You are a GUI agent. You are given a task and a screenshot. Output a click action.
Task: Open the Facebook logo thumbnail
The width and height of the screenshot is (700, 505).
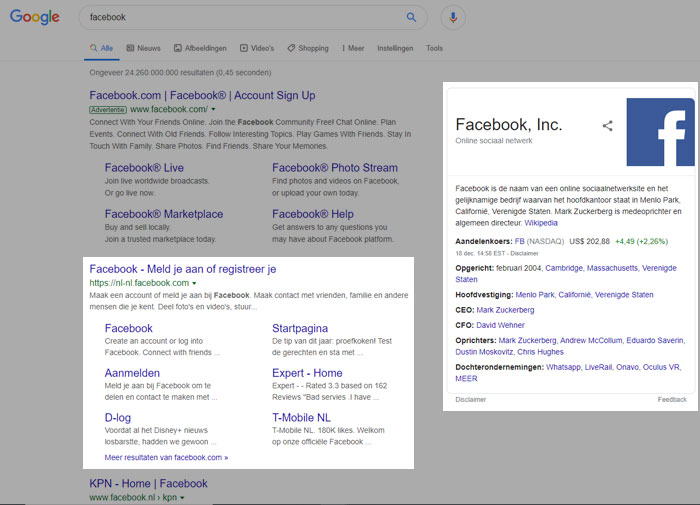point(660,132)
